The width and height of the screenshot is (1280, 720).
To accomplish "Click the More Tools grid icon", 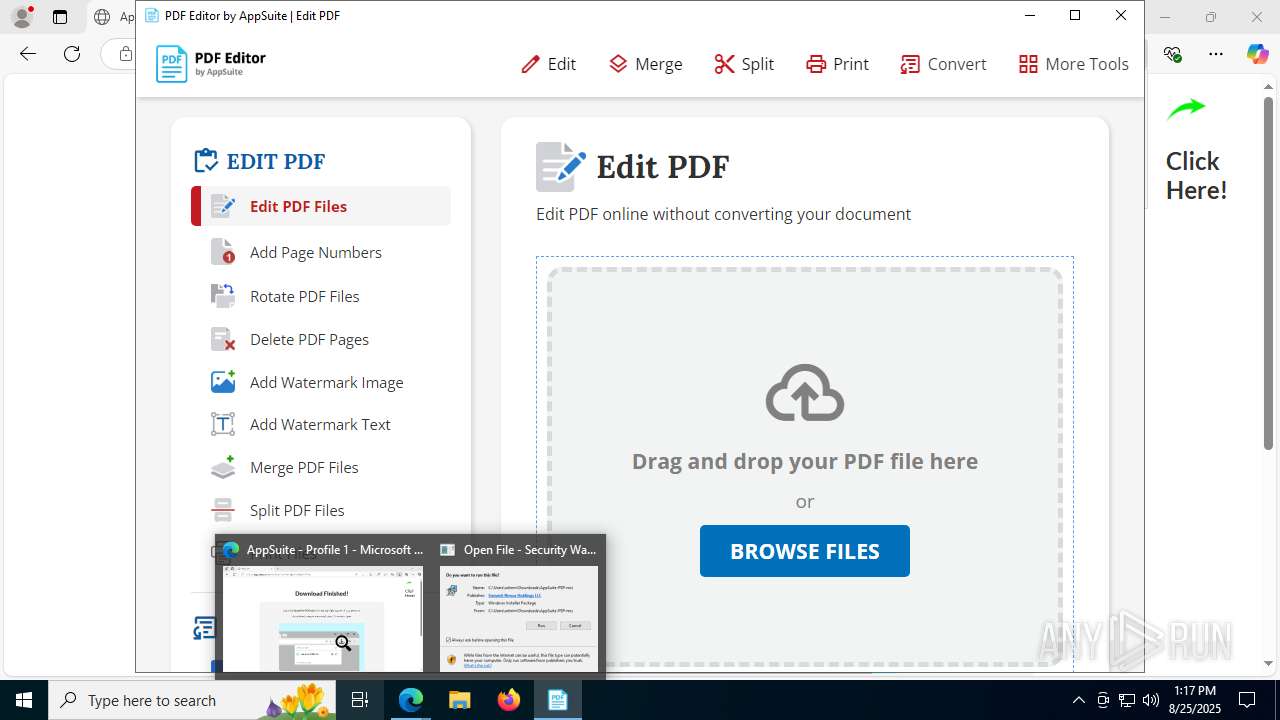I will [x=1028, y=64].
